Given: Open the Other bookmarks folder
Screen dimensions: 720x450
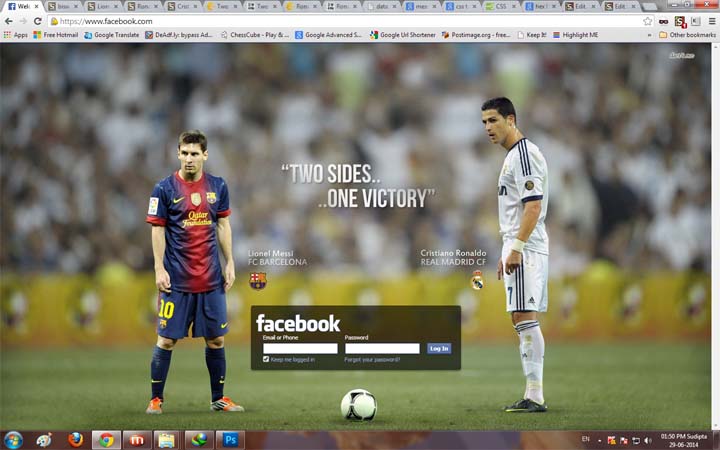Looking at the screenshot, I should click(x=687, y=35).
